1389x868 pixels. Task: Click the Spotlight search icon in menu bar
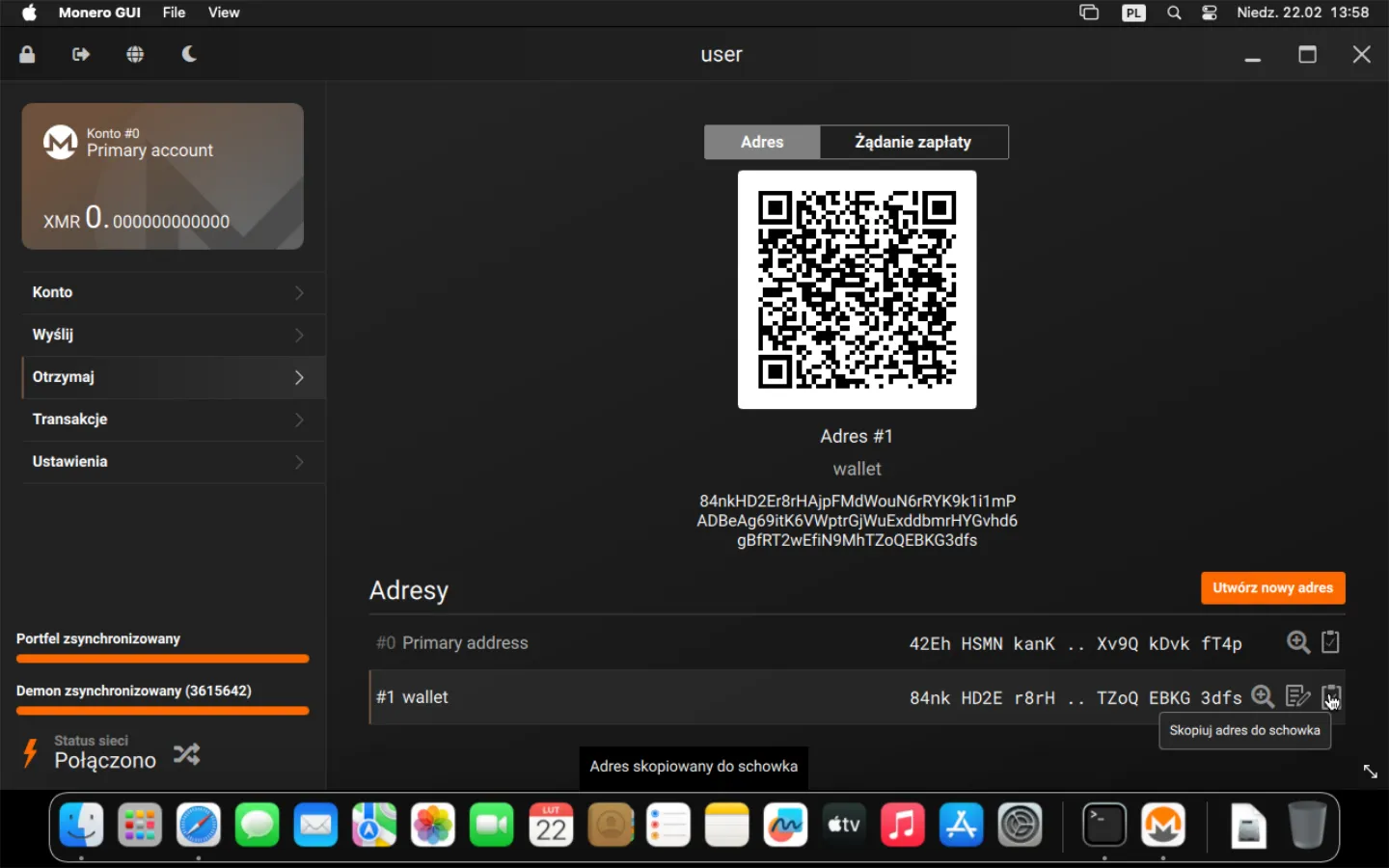pyautogui.click(x=1174, y=13)
